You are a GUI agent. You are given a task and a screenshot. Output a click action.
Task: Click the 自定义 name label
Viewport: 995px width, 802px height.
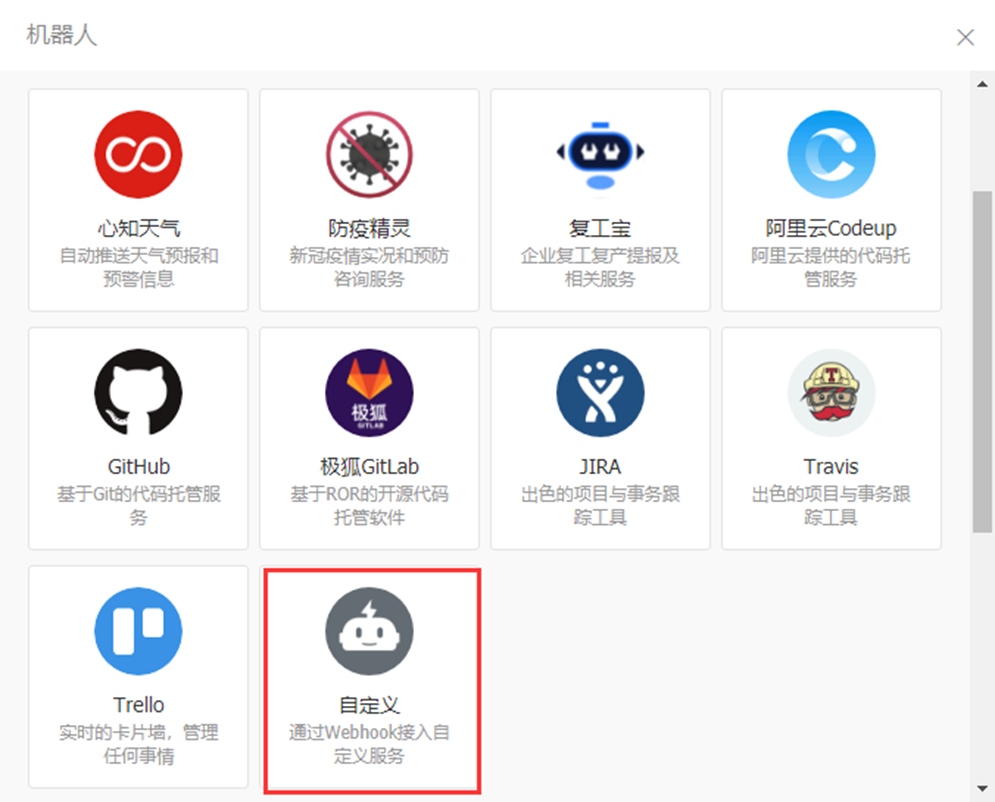coord(369,705)
